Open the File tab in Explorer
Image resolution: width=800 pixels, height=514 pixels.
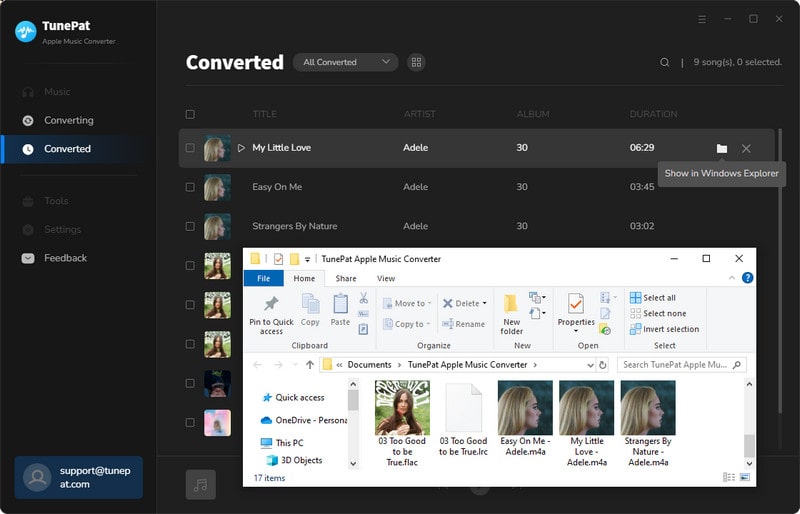264,278
